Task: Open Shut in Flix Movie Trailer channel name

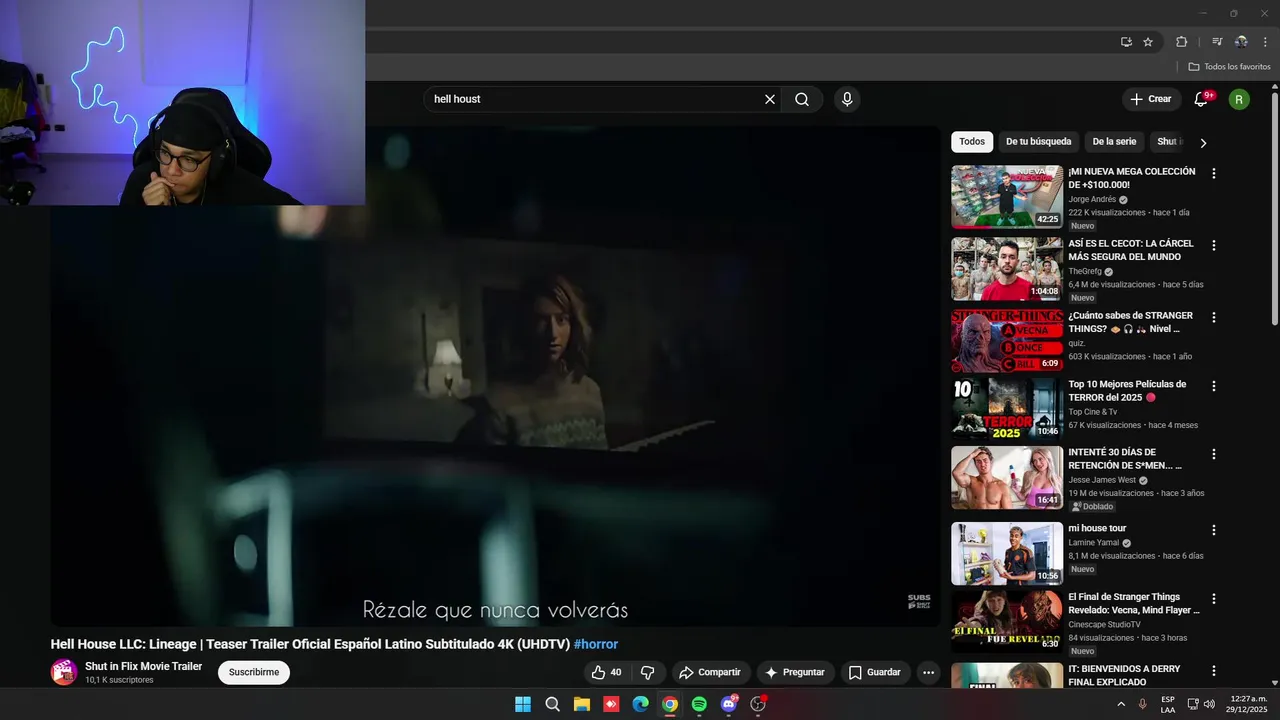Action: pos(143,666)
